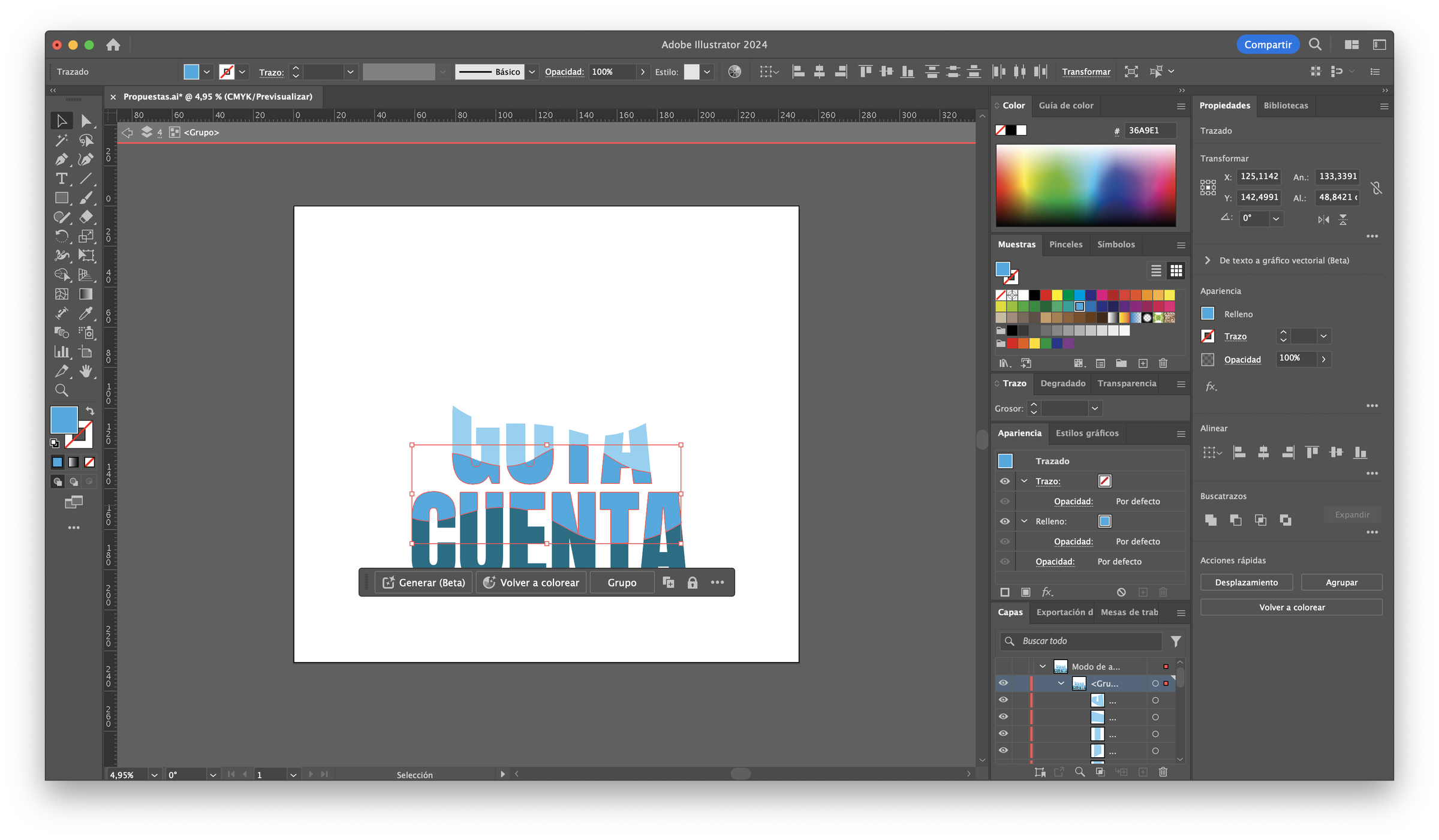Viewport: 1439px width, 840px height.
Task: Select the Rectangle tool
Action: coord(61,197)
